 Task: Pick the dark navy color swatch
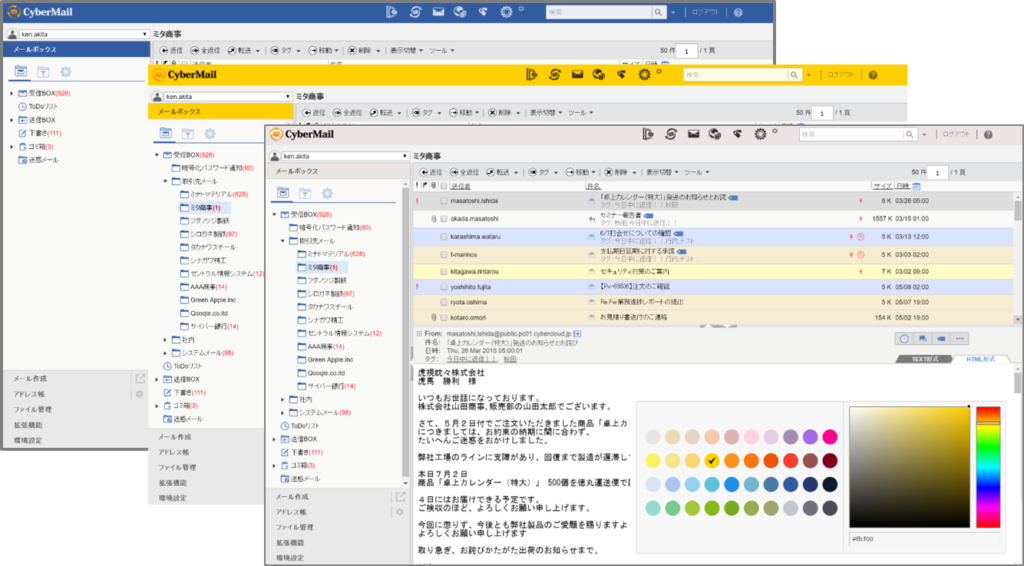coord(829,484)
